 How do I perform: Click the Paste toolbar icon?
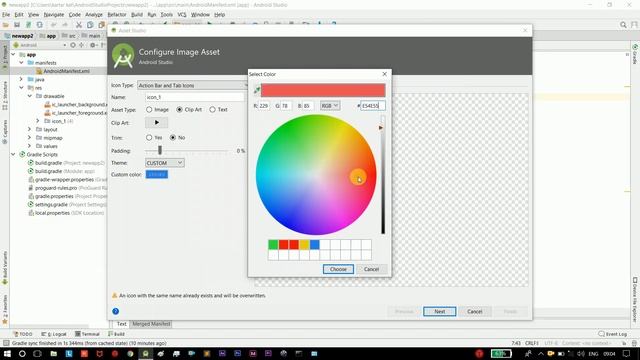tap(101, 25)
